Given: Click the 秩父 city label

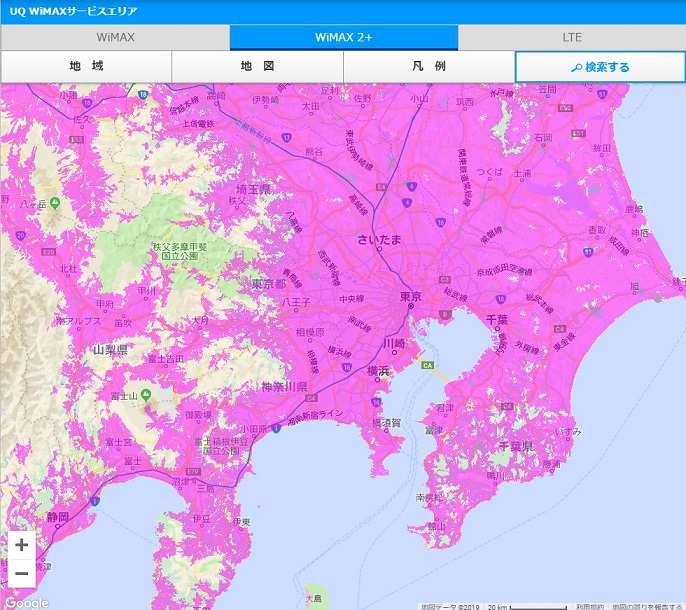Looking at the screenshot, I should 237,200.
